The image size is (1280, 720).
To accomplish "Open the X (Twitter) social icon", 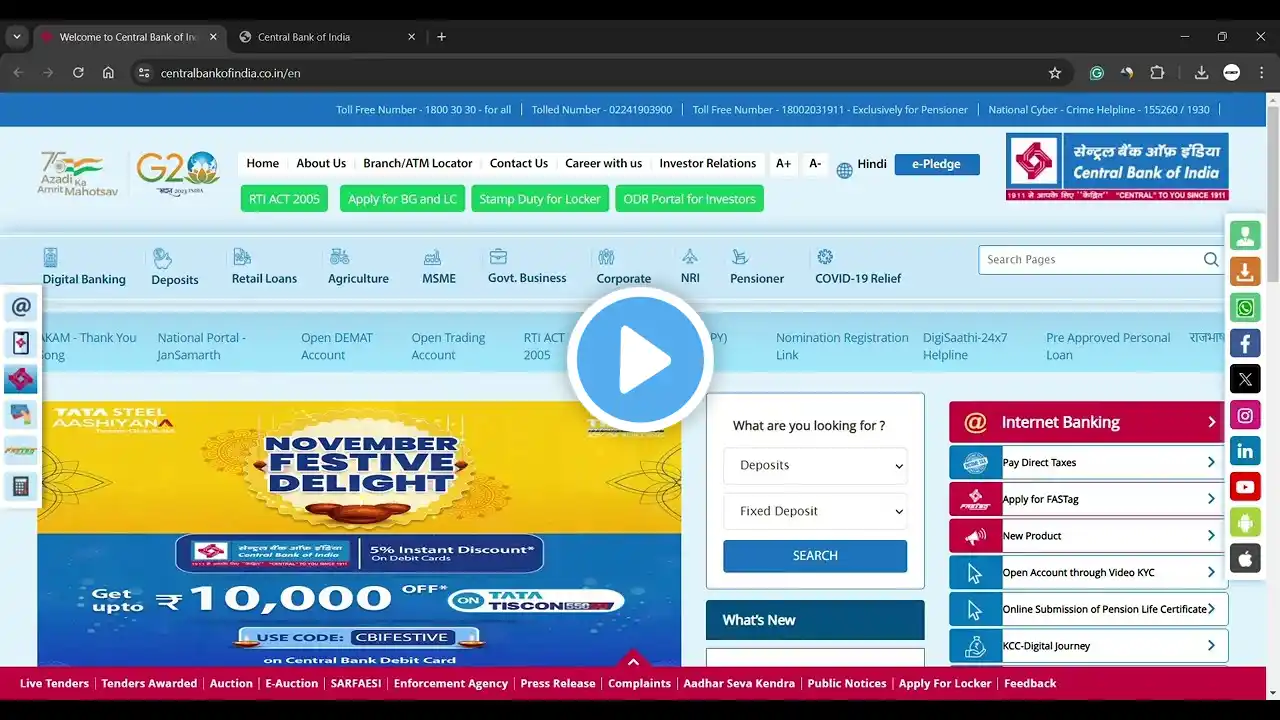I will click(1245, 379).
